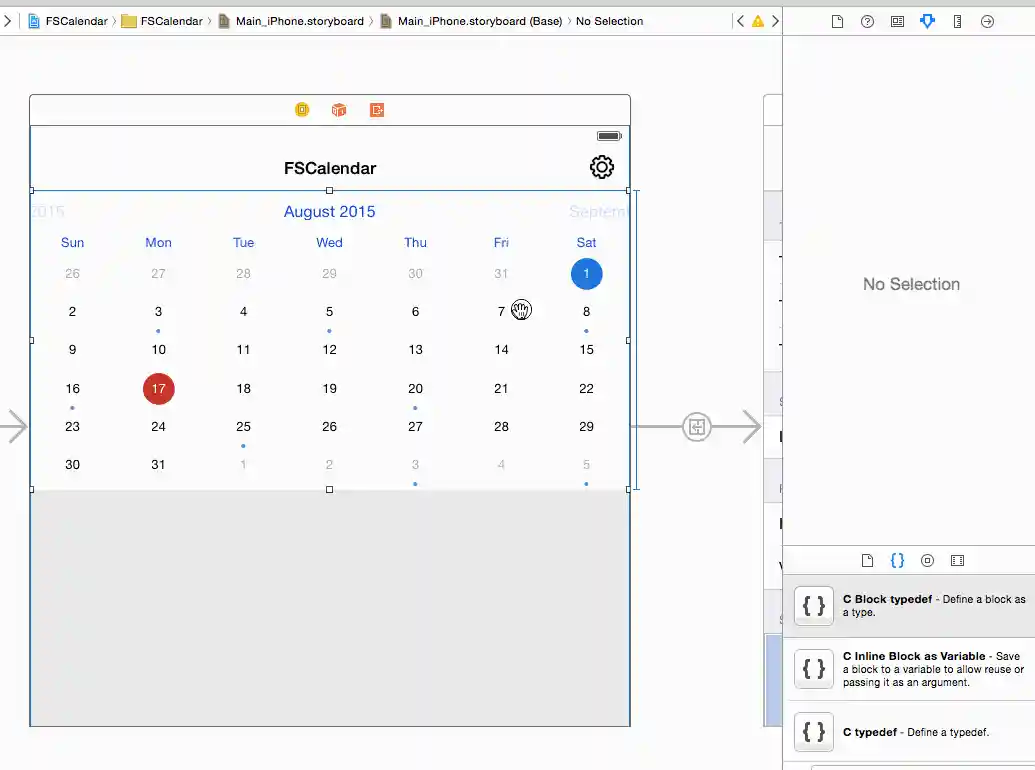Select blue-highlighted date 1 on Saturday
Viewport: 1035px width, 770px height.
click(x=586, y=273)
